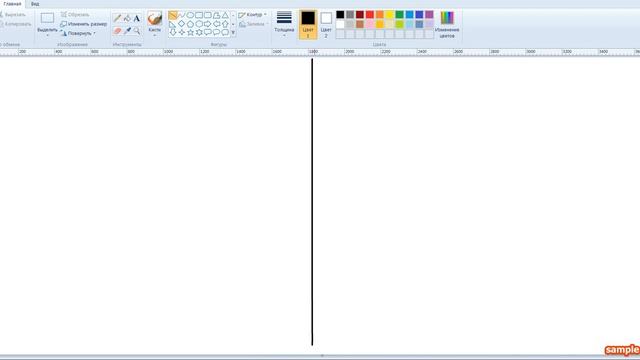Choose the Diamond shape

pos(182,24)
